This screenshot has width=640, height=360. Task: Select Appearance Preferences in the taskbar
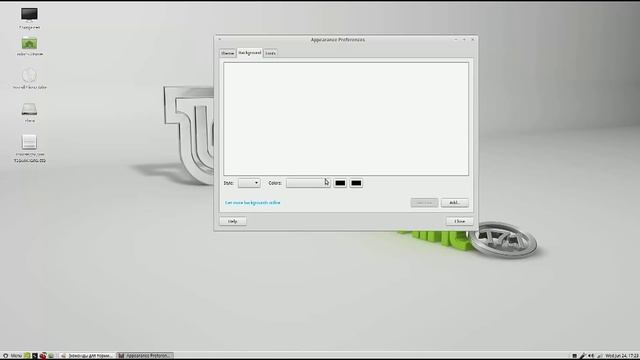click(145, 356)
